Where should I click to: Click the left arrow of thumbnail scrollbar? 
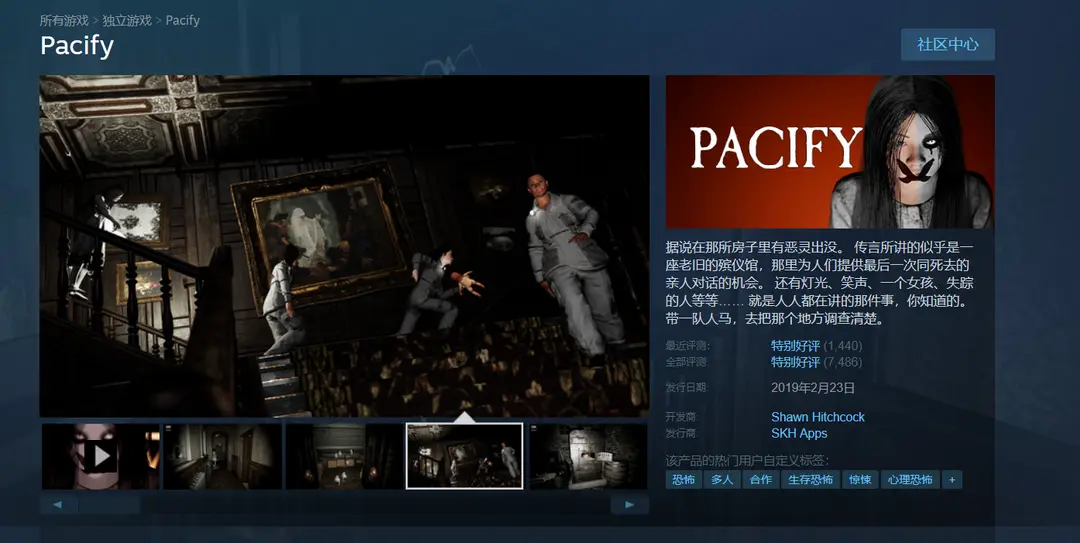(x=58, y=505)
